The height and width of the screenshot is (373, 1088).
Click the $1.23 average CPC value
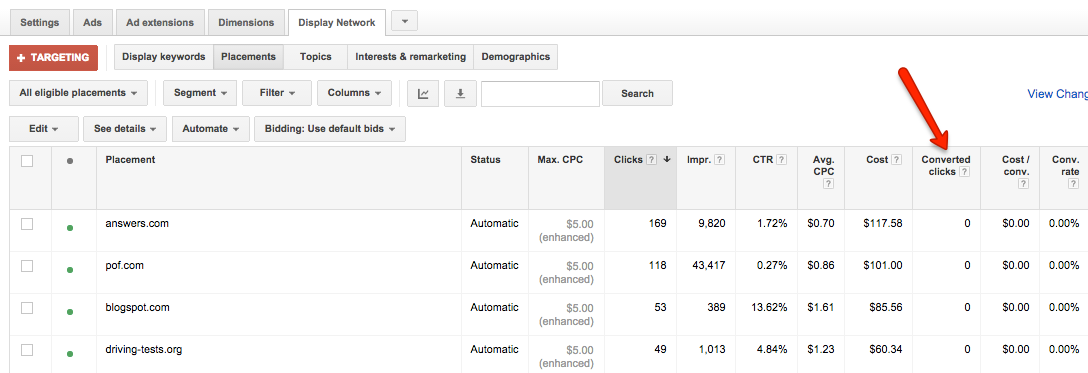[821, 349]
